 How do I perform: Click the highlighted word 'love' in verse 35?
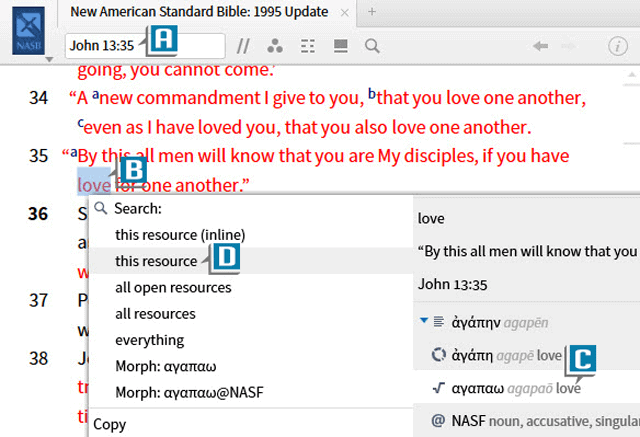pyautogui.click(x=94, y=186)
